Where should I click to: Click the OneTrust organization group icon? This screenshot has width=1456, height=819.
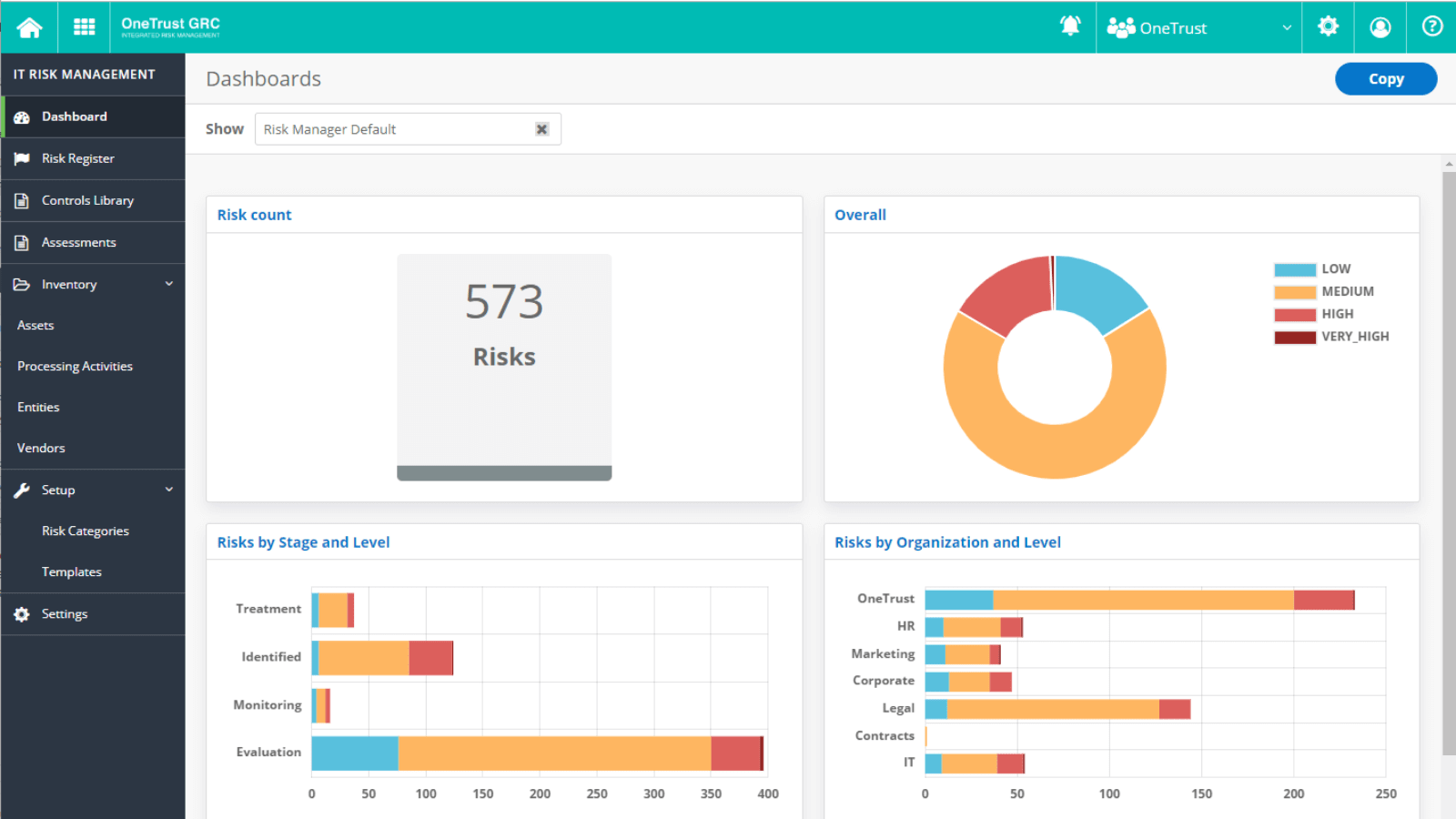[x=1121, y=27]
